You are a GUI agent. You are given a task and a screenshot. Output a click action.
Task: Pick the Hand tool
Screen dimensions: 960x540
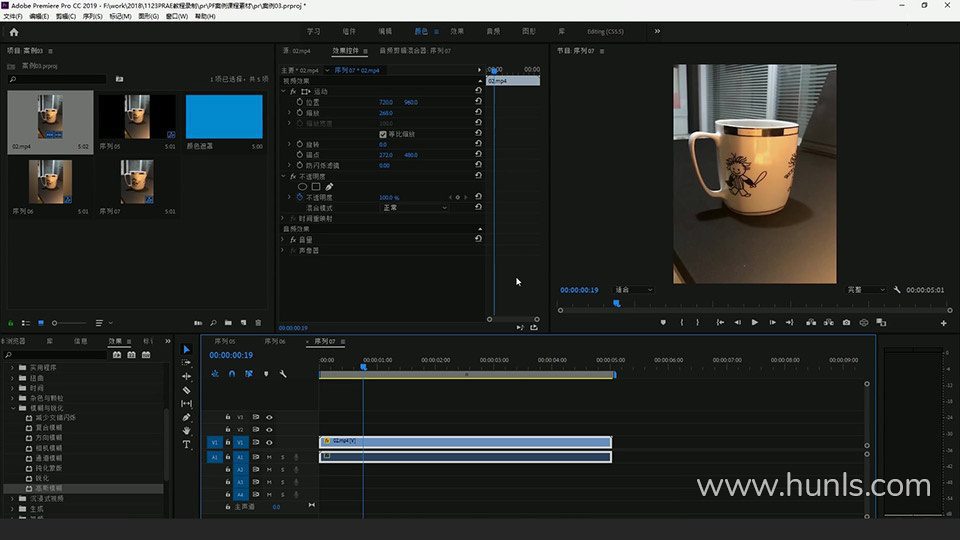(x=186, y=430)
